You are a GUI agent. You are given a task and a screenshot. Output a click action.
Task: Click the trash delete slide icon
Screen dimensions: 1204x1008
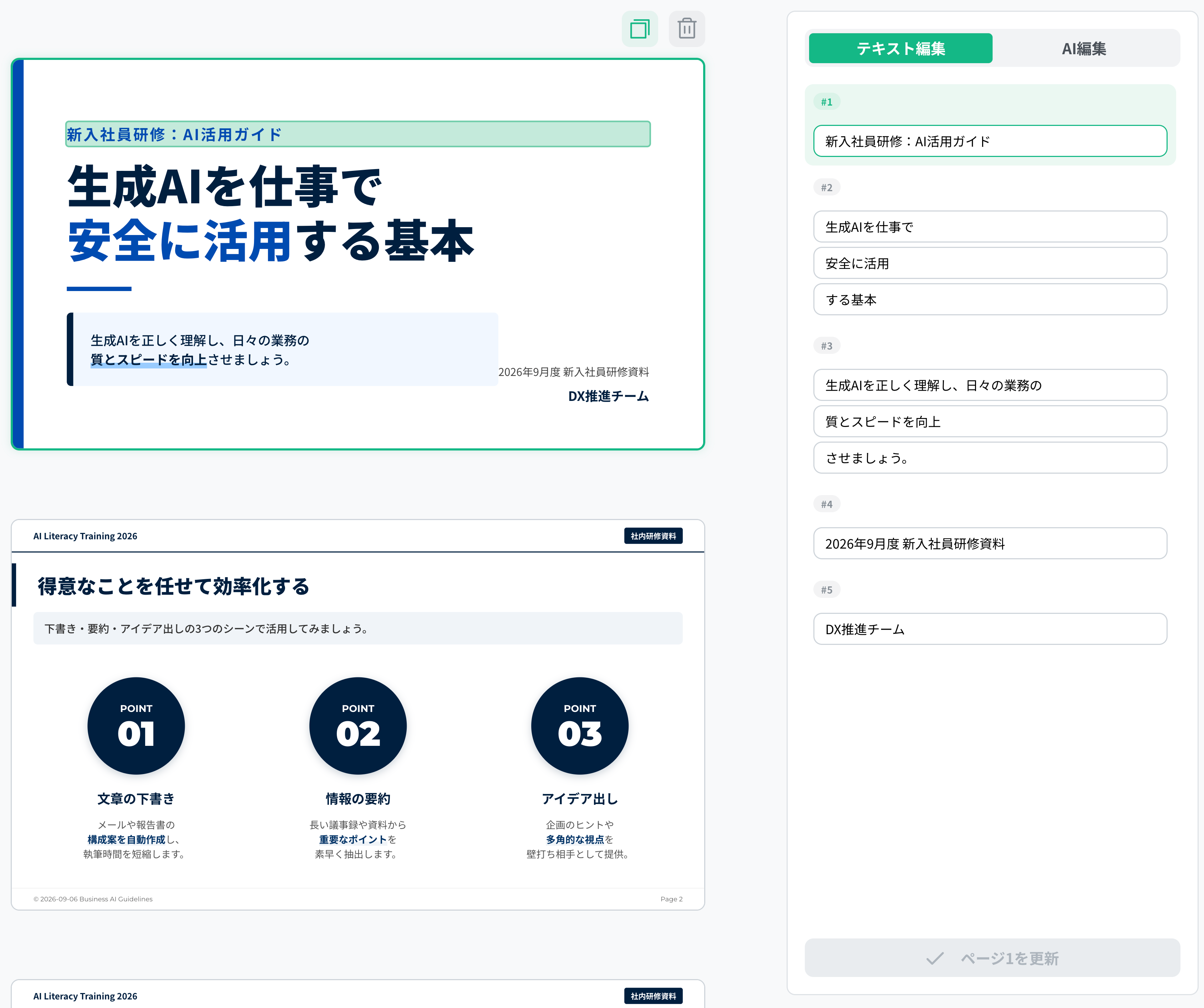(687, 29)
